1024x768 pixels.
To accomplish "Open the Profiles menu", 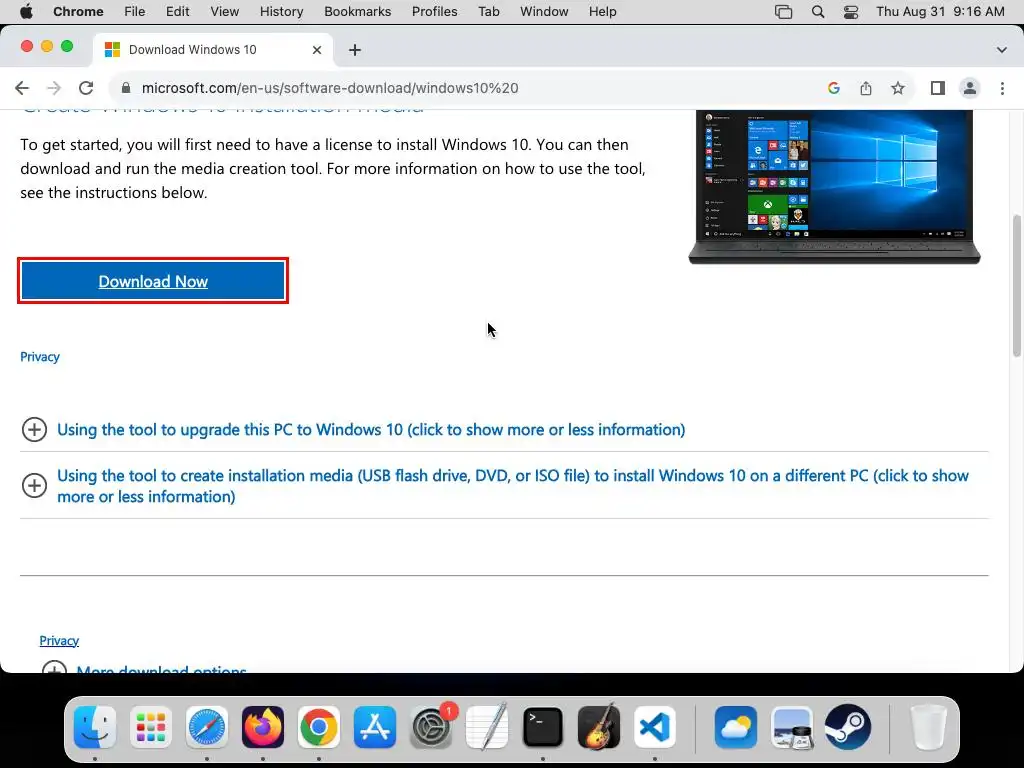I will pyautogui.click(x=434, y=12).
